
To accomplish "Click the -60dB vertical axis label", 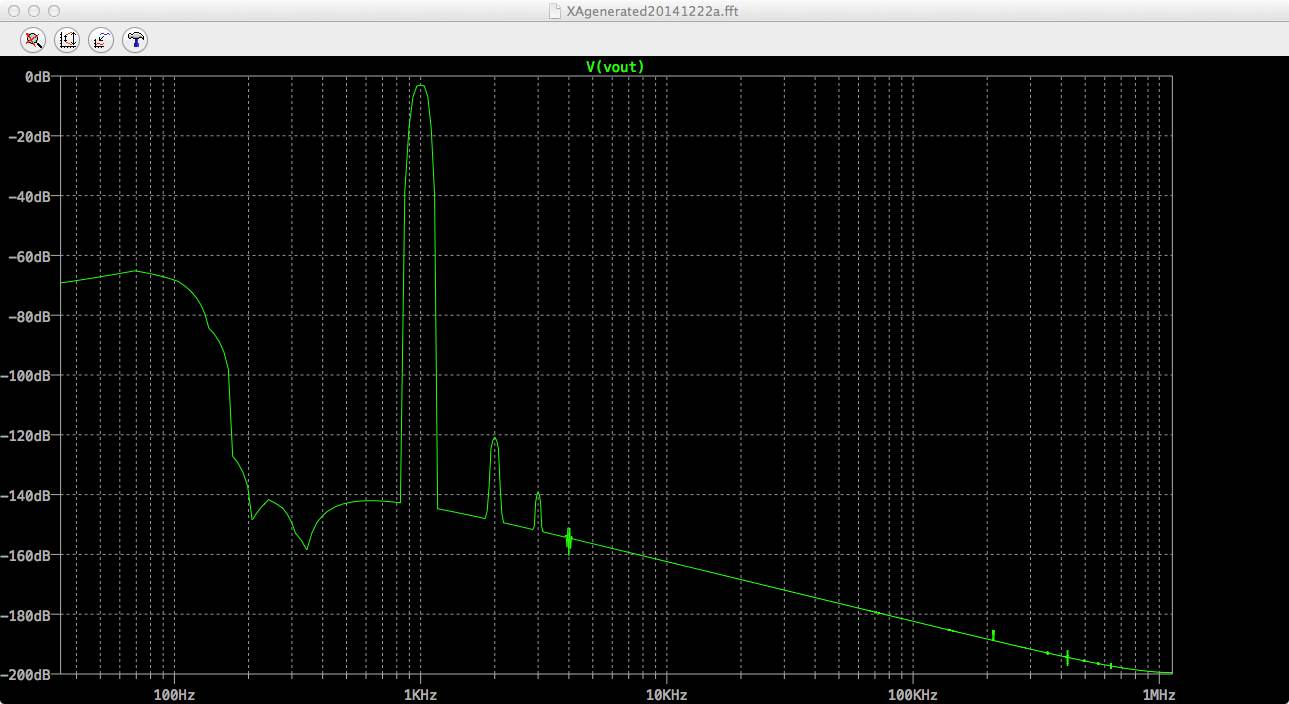I will pyautogui.click(x=31, y=256).
